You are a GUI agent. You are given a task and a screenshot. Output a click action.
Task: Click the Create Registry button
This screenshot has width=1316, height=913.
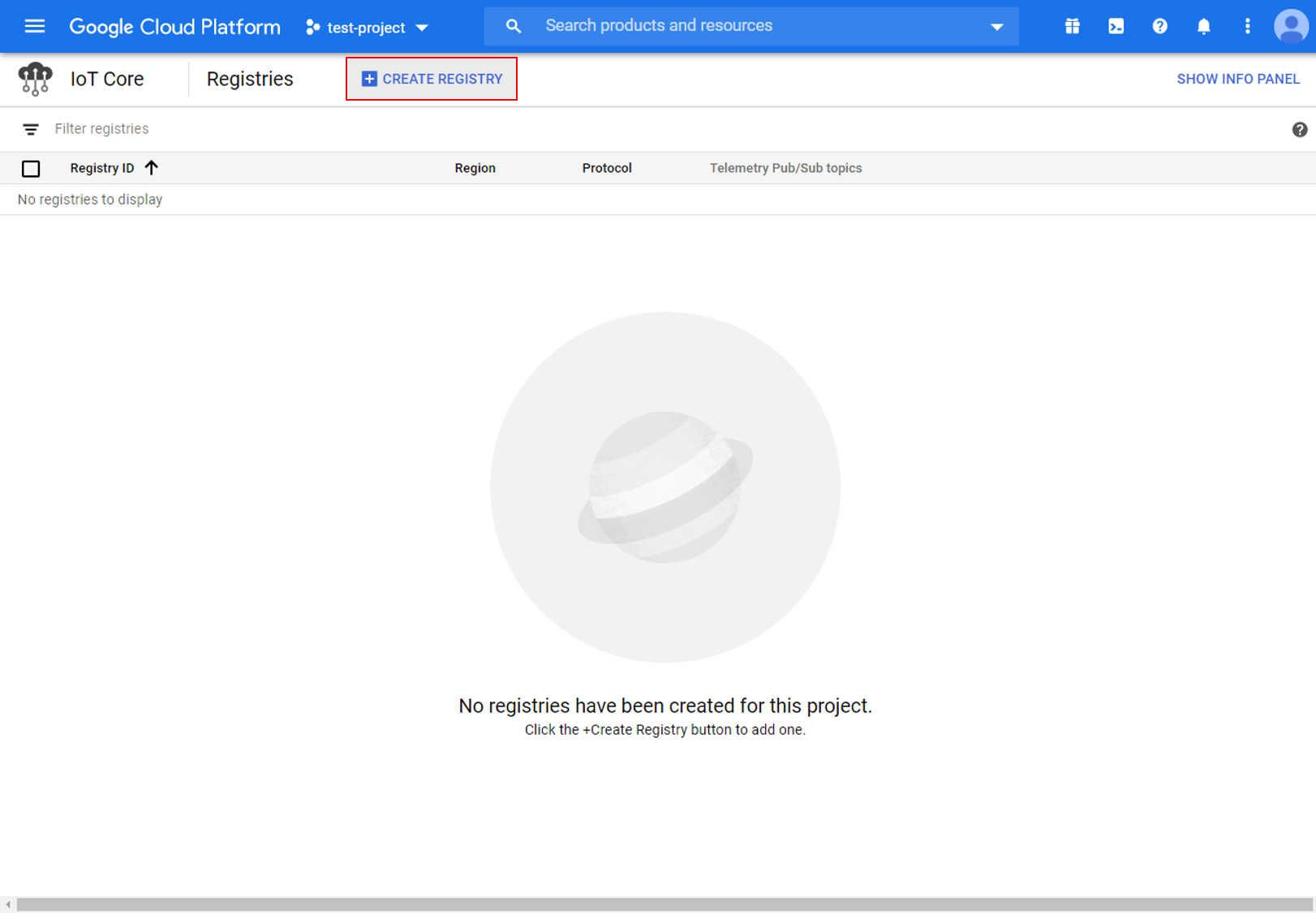pyautogui.click(x=432, y=79)
